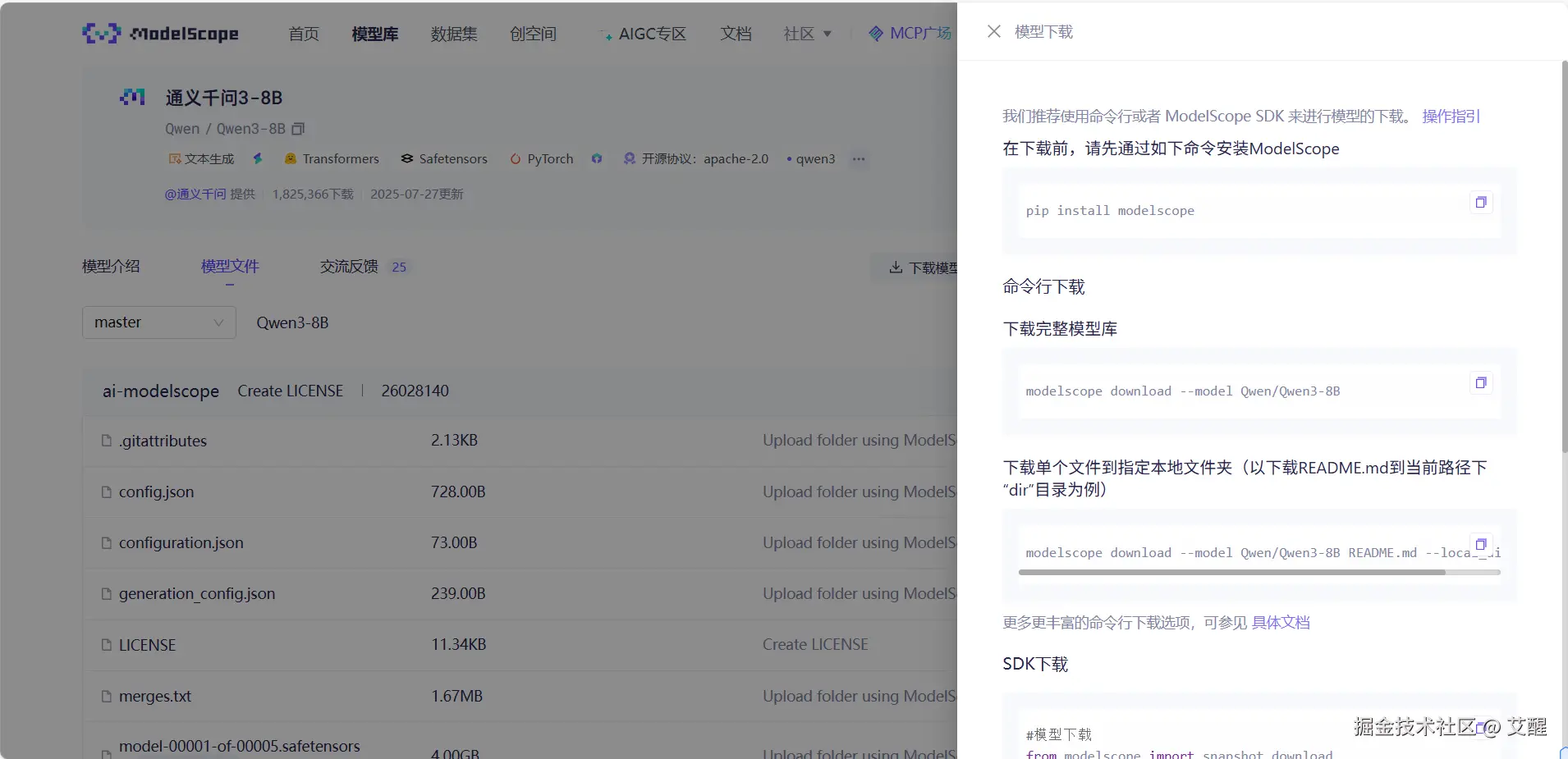The image size is (1568, 759).
Task: Click the 文本生成 task tag
Action: click(x=201, y=158)
